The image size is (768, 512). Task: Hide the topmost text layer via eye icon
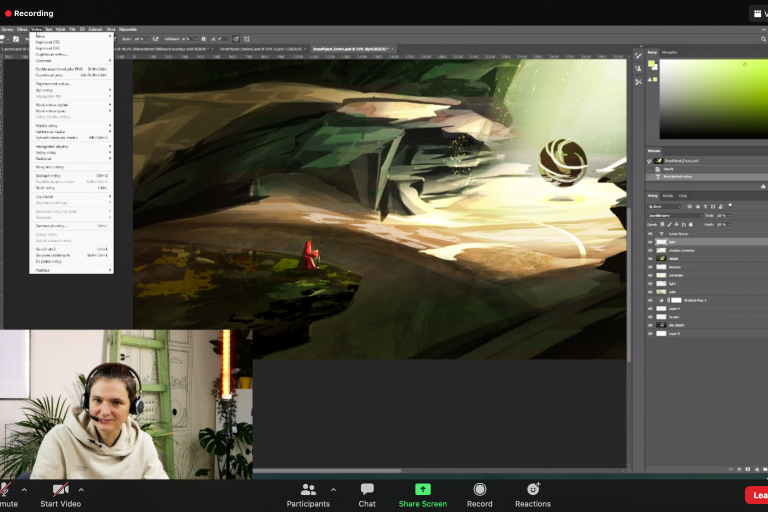(650, 233)
